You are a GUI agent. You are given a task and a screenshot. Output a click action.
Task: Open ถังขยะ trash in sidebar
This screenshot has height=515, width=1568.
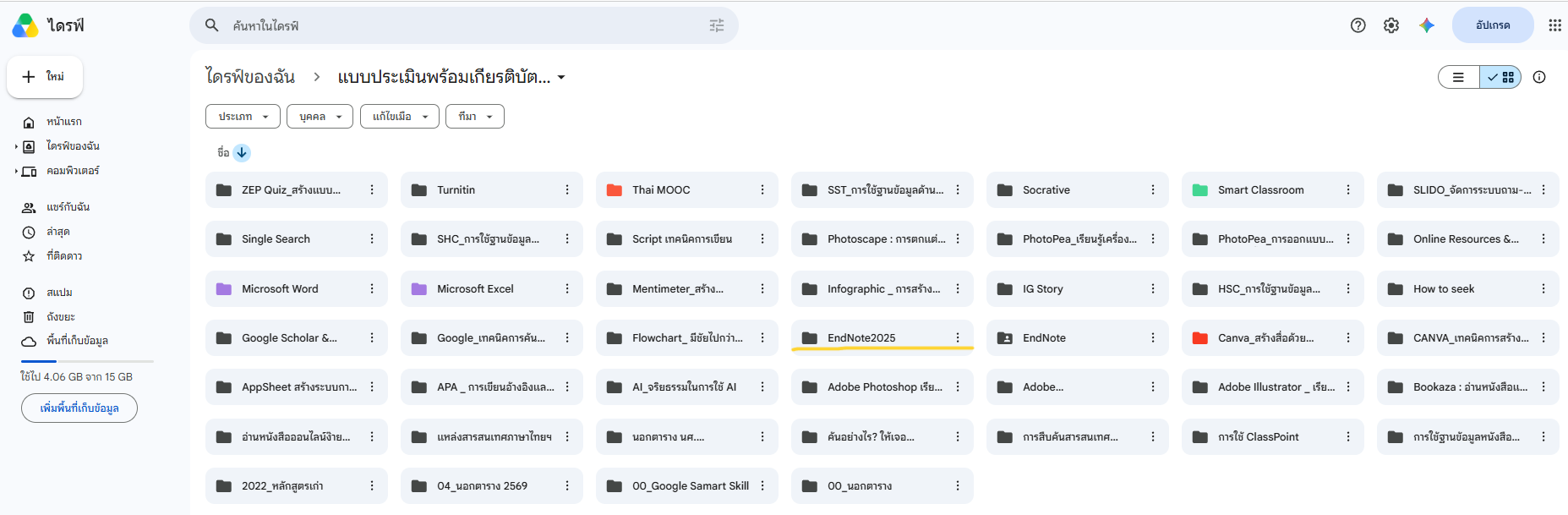(61, 317)
